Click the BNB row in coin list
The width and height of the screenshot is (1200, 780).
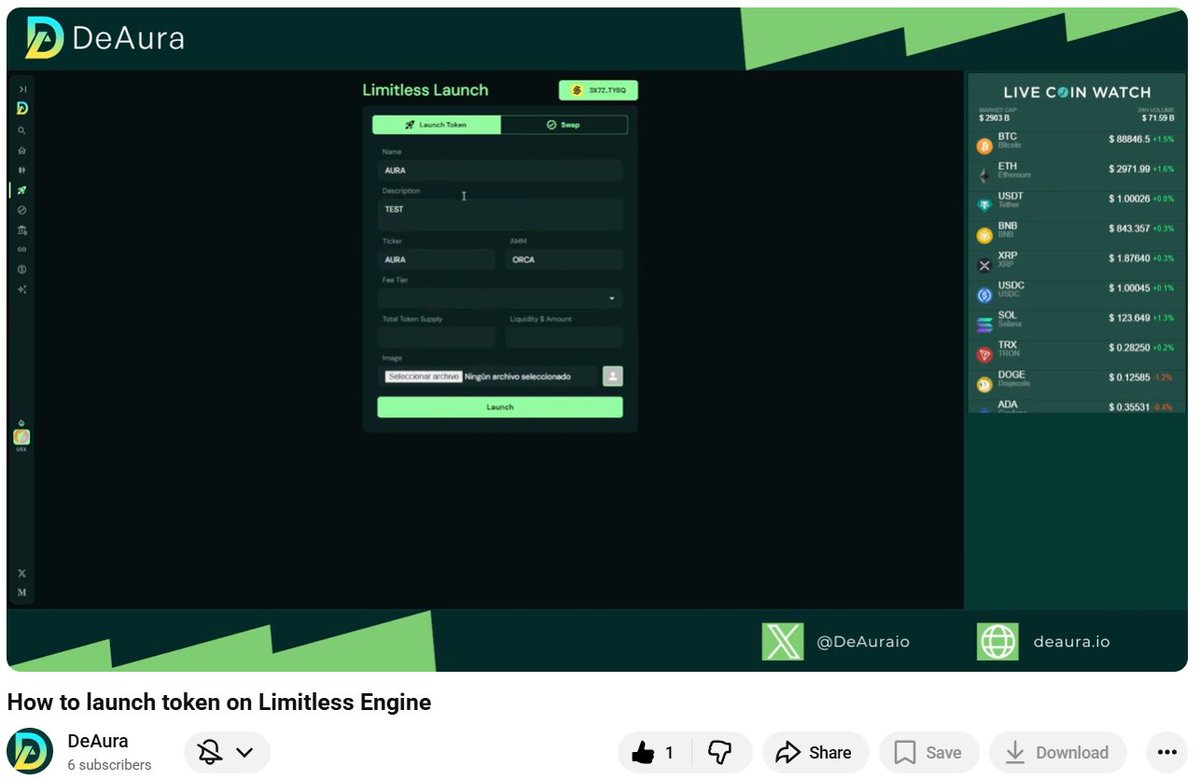point(1076,234)
